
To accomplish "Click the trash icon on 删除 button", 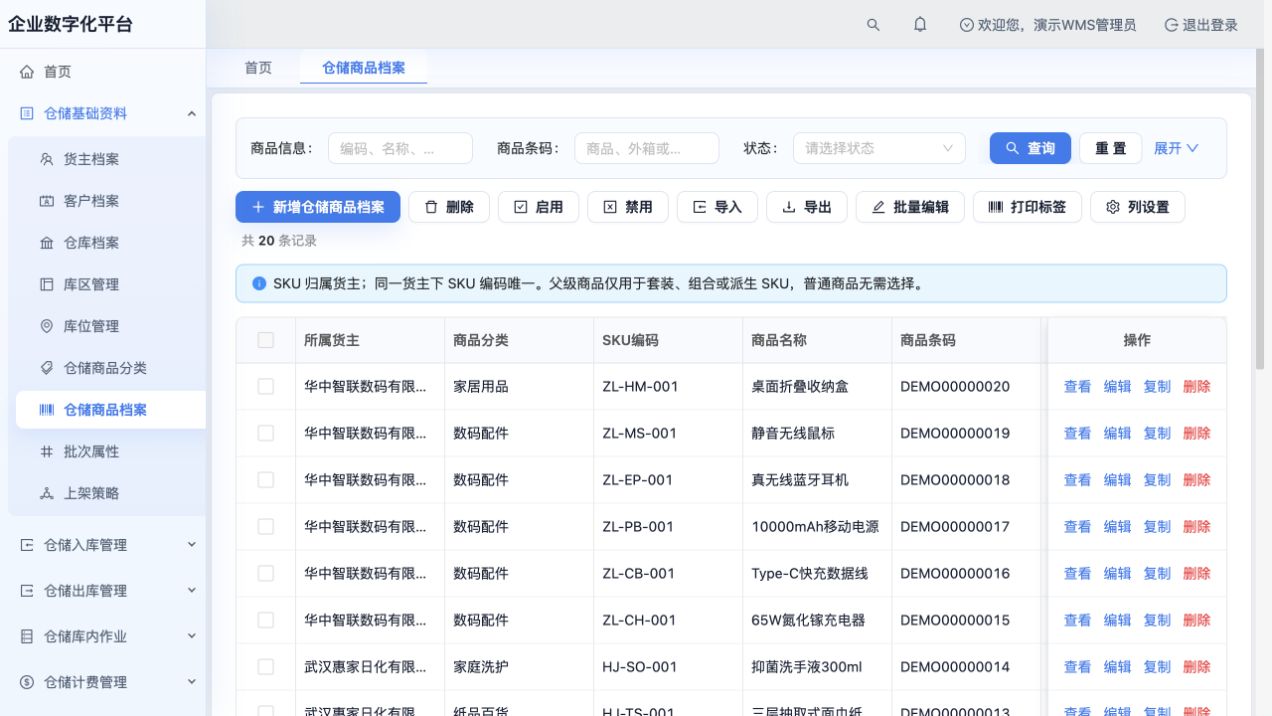I will click(x=431, y=207).
